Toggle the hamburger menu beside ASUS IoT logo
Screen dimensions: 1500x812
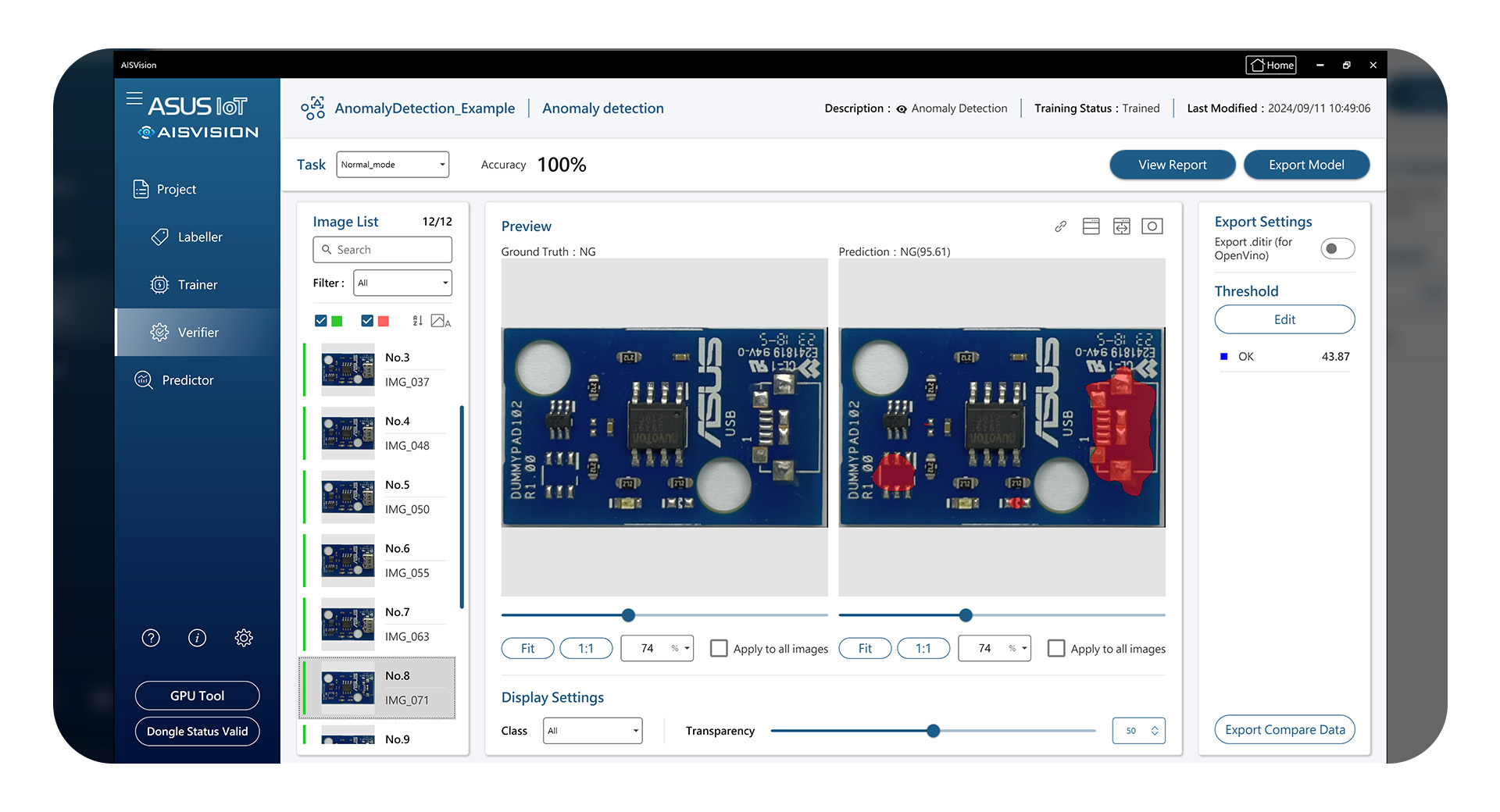pos(134,98)
